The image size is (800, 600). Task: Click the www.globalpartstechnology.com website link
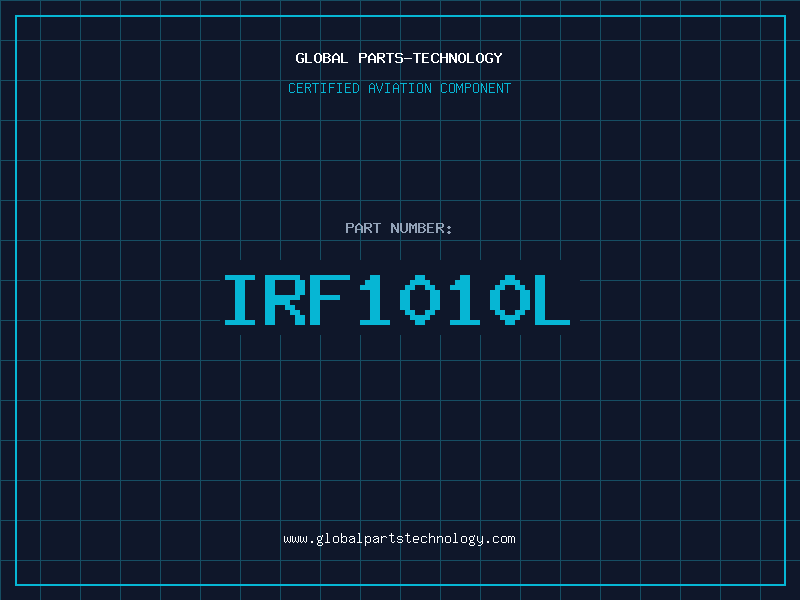point(399,539)
